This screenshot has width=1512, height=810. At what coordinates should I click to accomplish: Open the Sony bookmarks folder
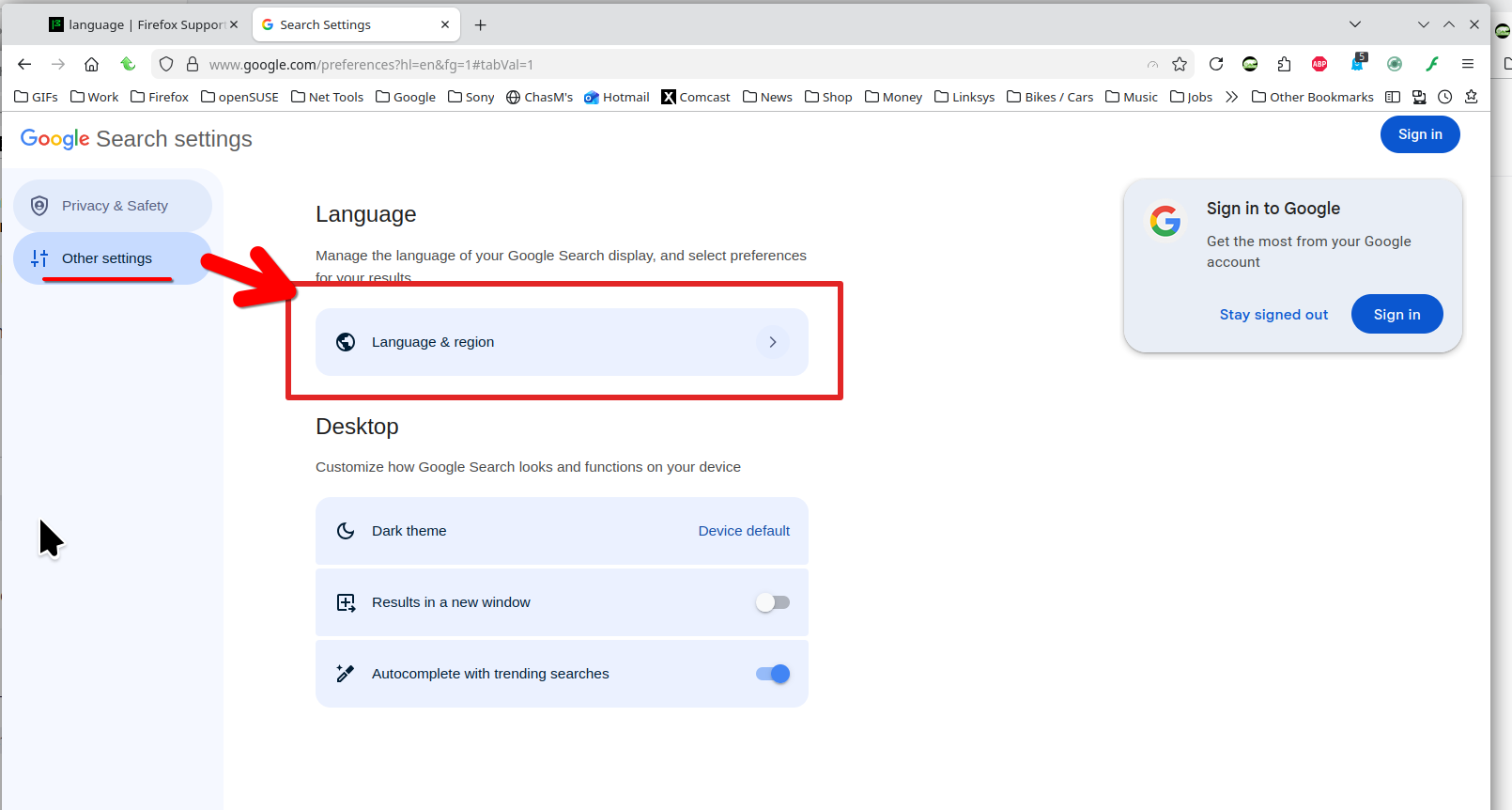click(x=471, y=97)
